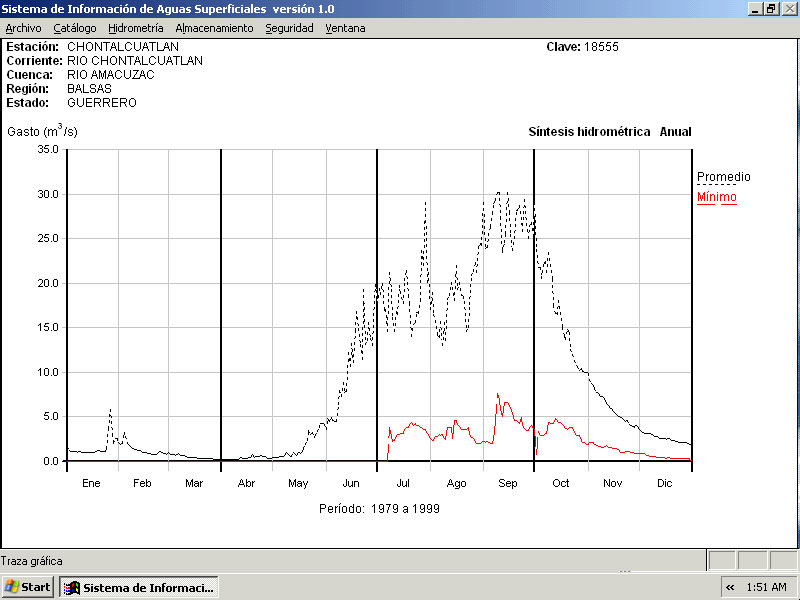
Task: Open the Seguridad menu
Action: point(289,28)
